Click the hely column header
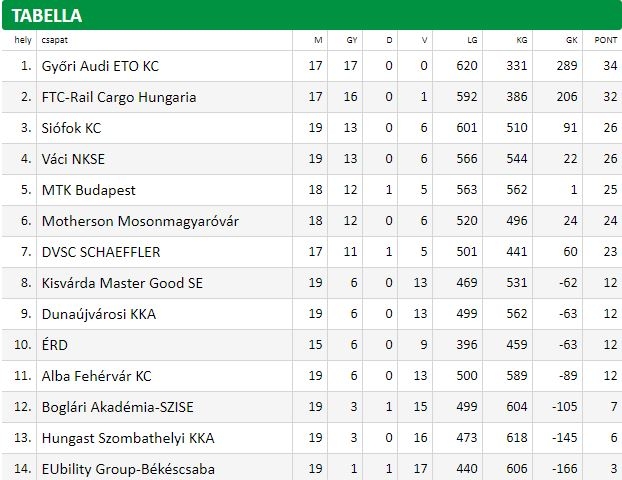The width and height of the screenshot is (622, 480). click(x=23, y=40)
